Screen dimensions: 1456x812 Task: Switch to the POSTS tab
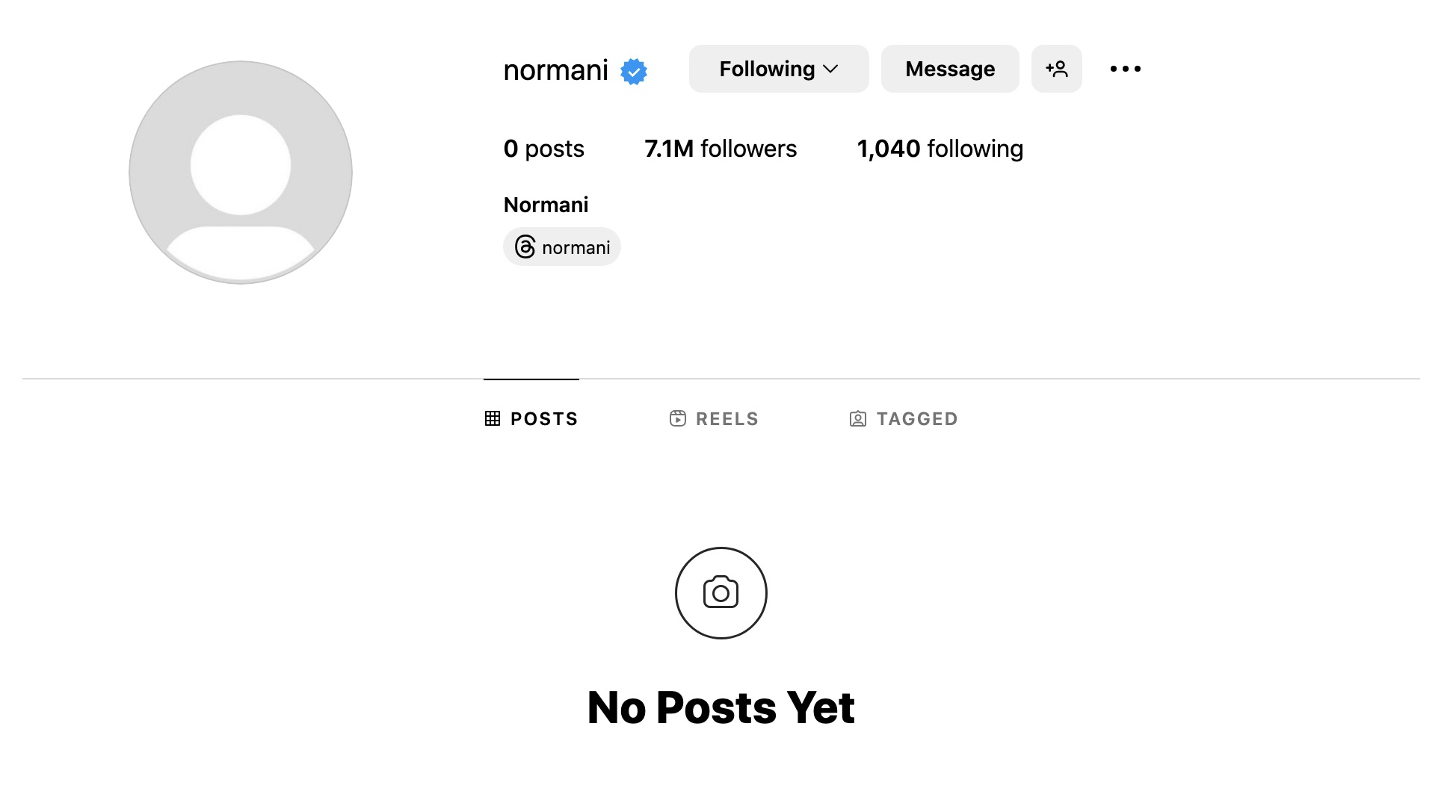[531, 418]
